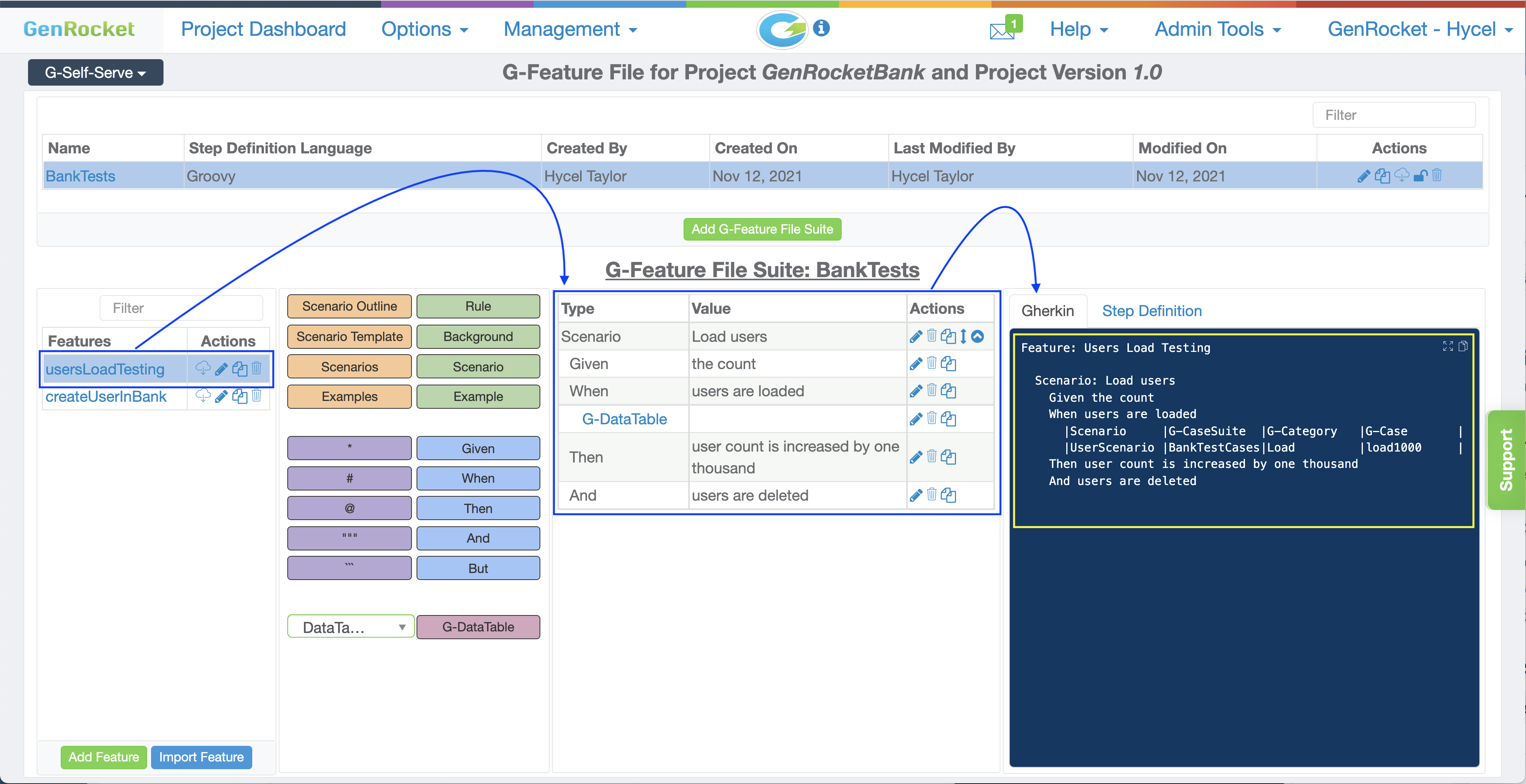Viewport: 1526px width, 784px height.
Task: Expand Gherkin editor to fullscreen
Action: [x=1448, y=346]
